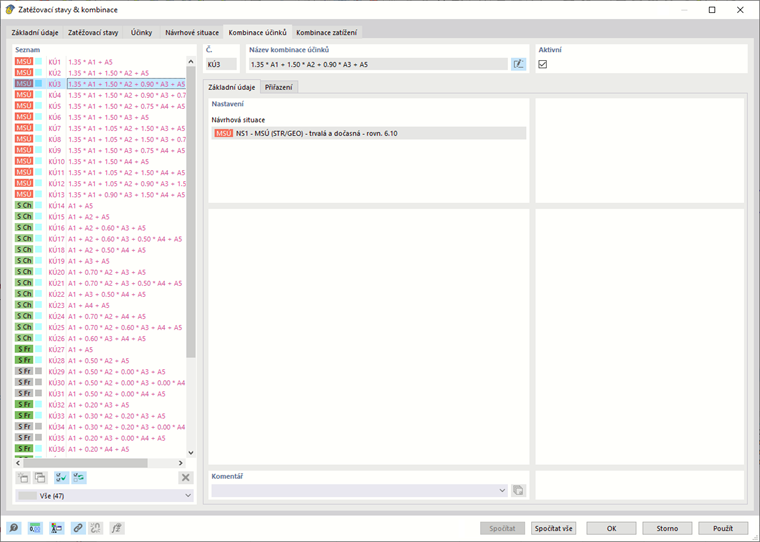Click the Spočítat vše button
Viewport: 760px width, 542px height.
click(554, 528)
